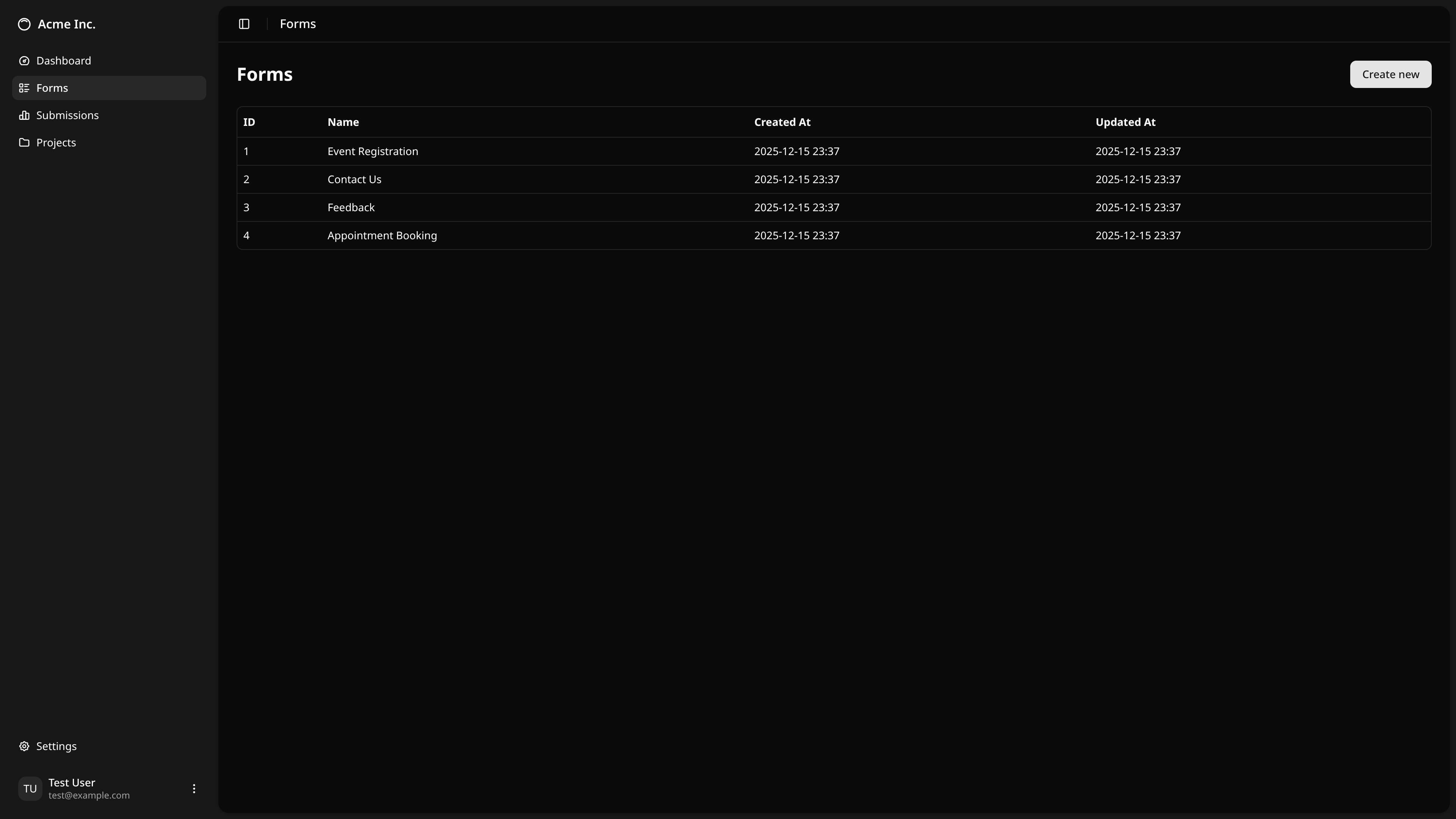Open Submissions via the bar chart icon
Image resolution: width=1456 pixels, height=819 pixels.
24,115
